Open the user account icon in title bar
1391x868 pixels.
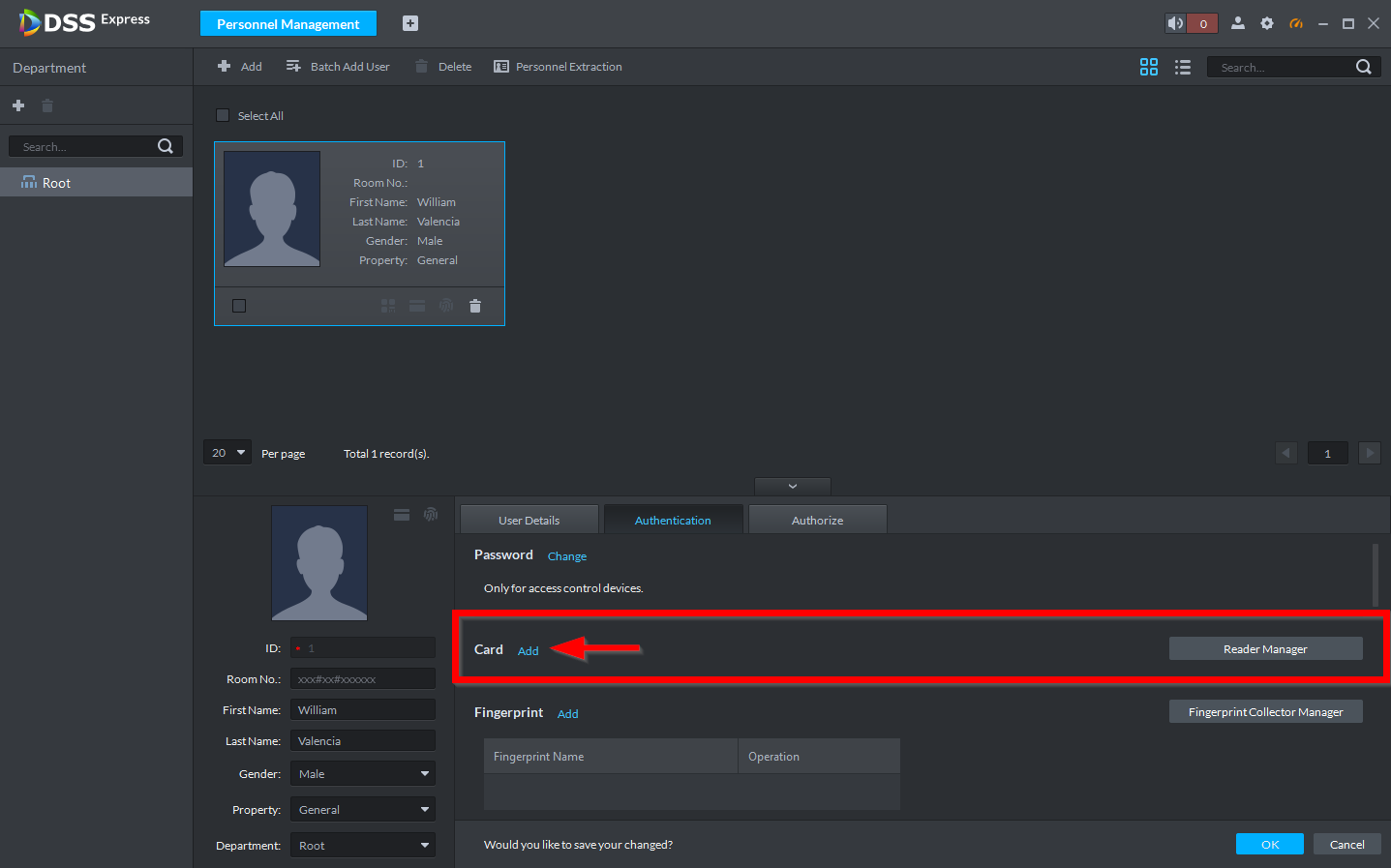click(1238, 23)
